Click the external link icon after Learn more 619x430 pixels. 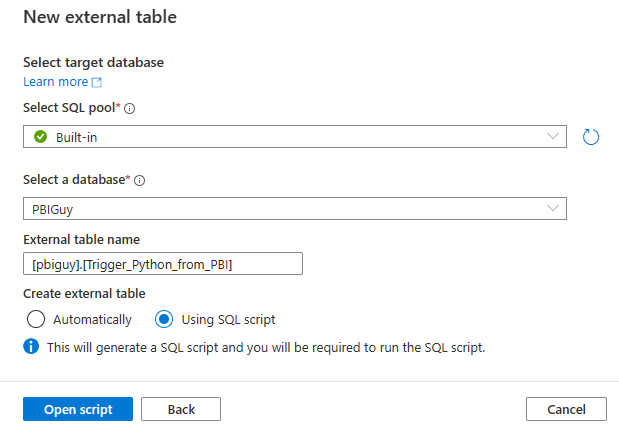click(97, 82)
